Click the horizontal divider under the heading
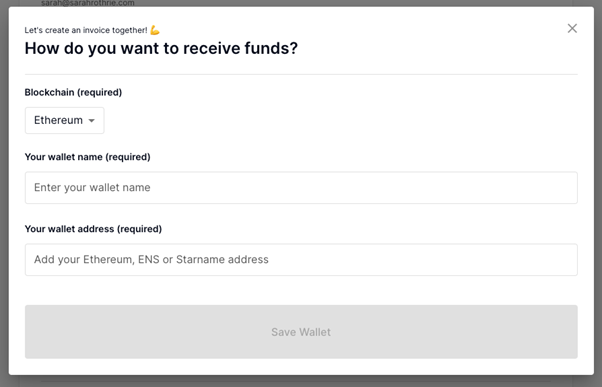 pos(301,74)
